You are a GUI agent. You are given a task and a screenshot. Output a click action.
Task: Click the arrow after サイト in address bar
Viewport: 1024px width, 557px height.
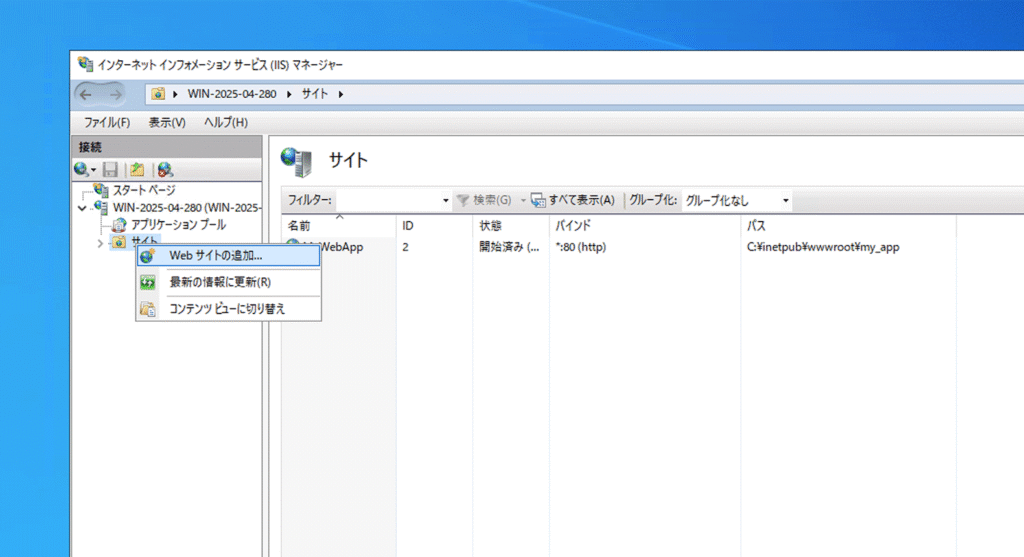[341, 94]
